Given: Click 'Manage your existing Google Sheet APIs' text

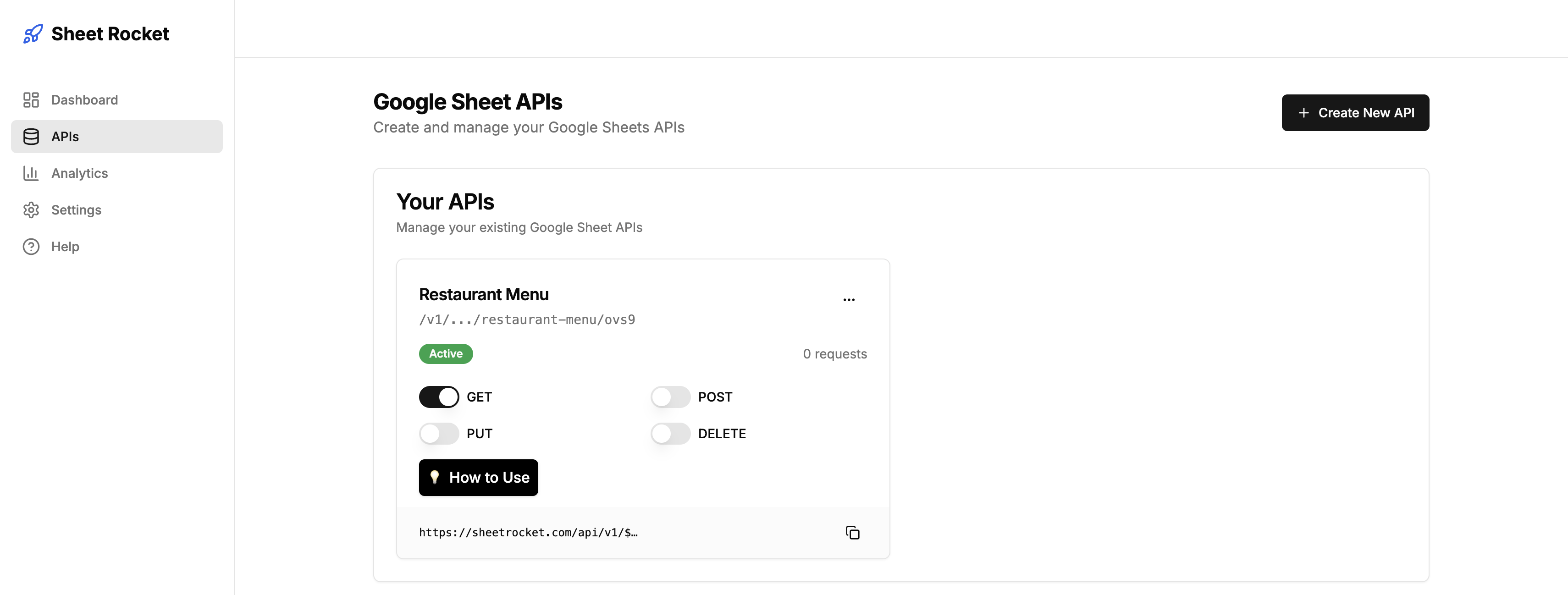Looking at the screenshot, I should [519, 227].
